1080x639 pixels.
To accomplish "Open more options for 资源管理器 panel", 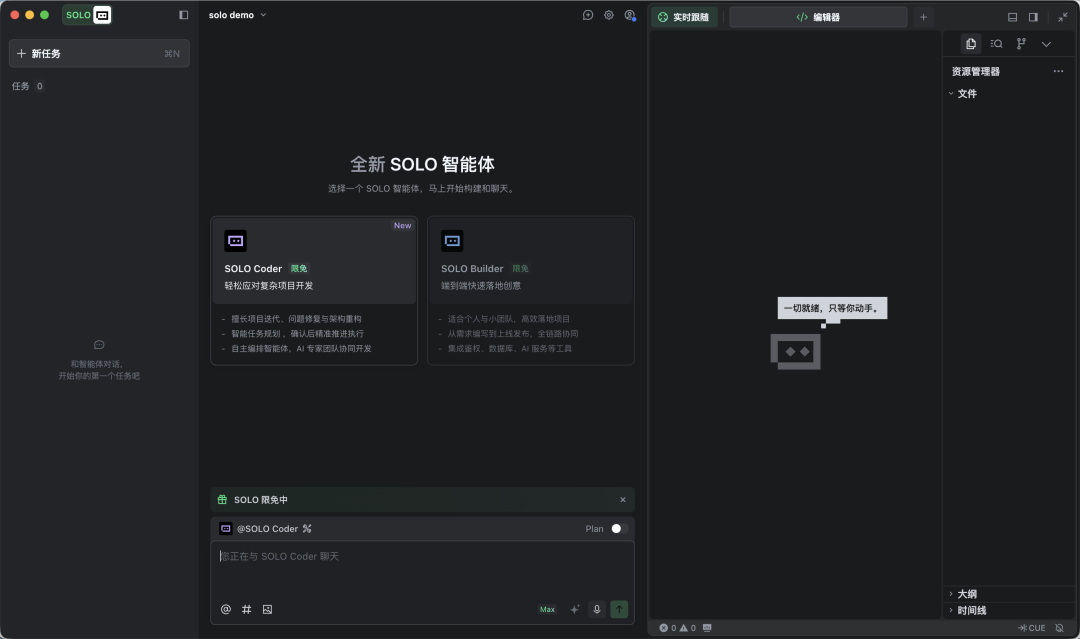I will coord(1058,71).
